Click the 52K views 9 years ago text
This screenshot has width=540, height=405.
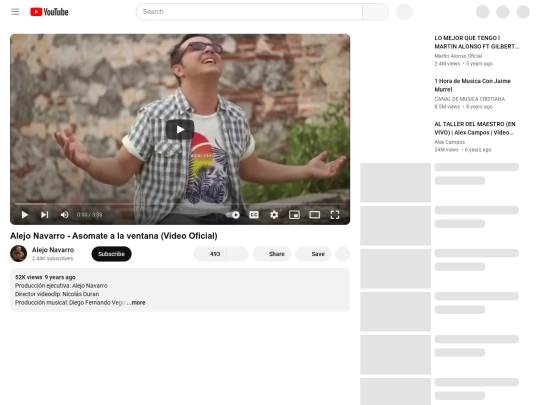point(45,277)
